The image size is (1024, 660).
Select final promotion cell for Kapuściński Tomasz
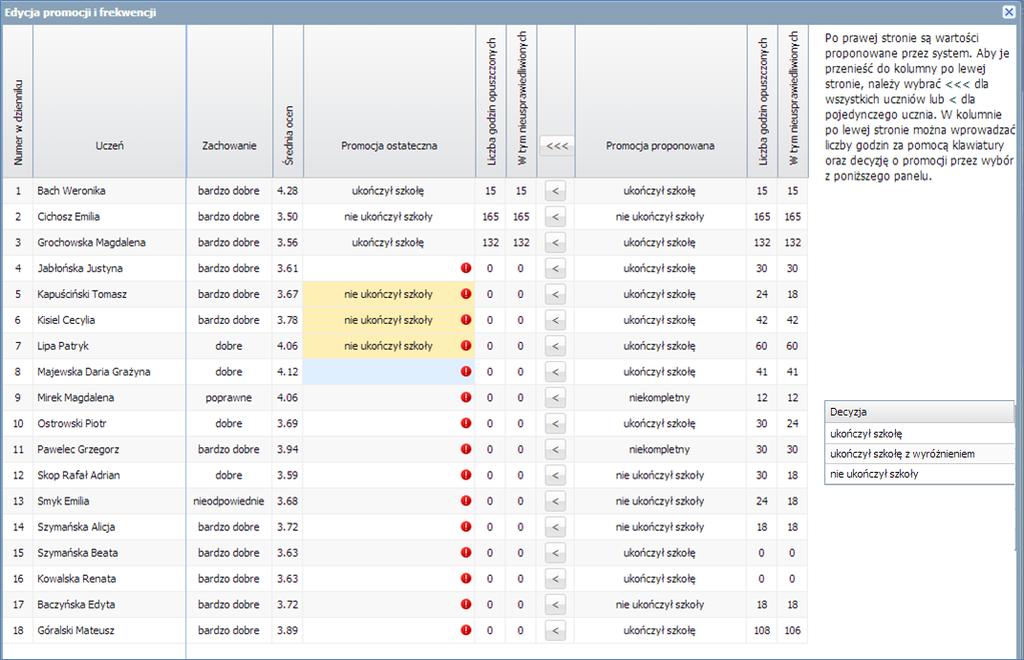pyautogui.click(x=389, y=294)
